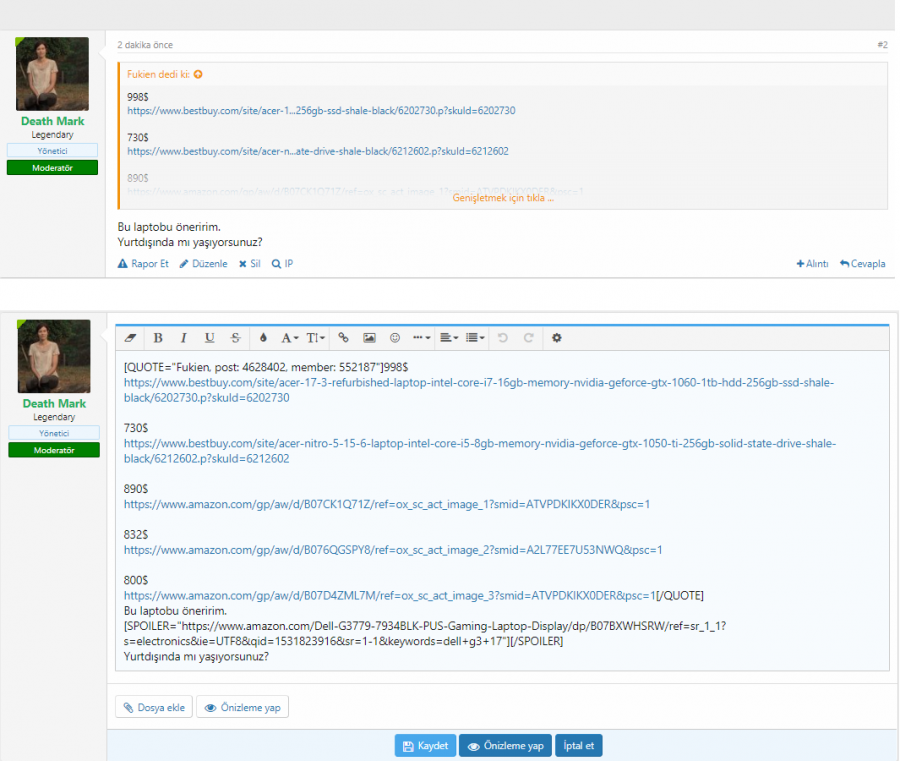Click the 6212602 bestbuy link in quote
This screenshot has height=761, width=900.
pos(317,151)
